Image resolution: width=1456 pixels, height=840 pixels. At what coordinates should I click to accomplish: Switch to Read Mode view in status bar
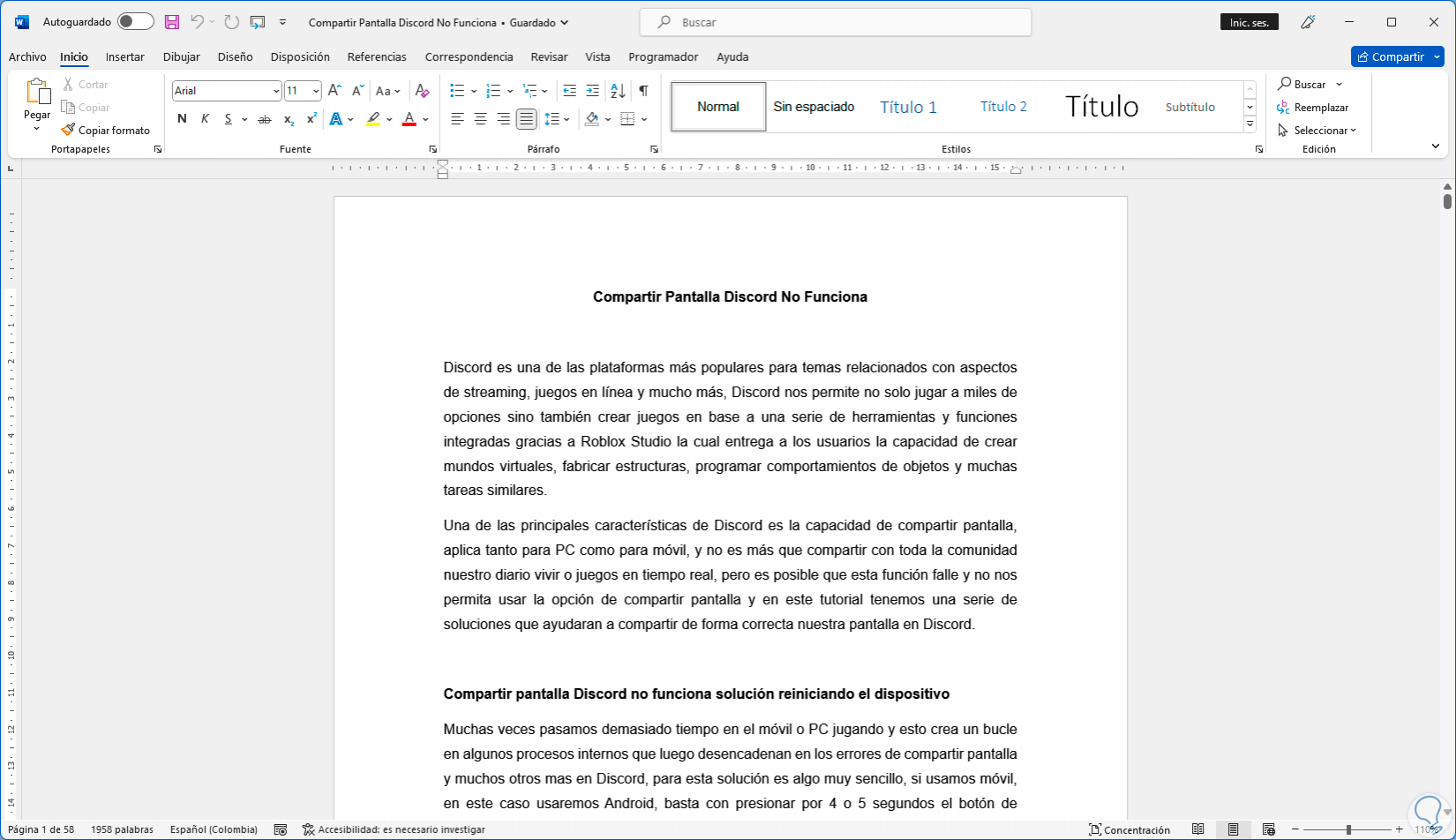point(1198,829)
